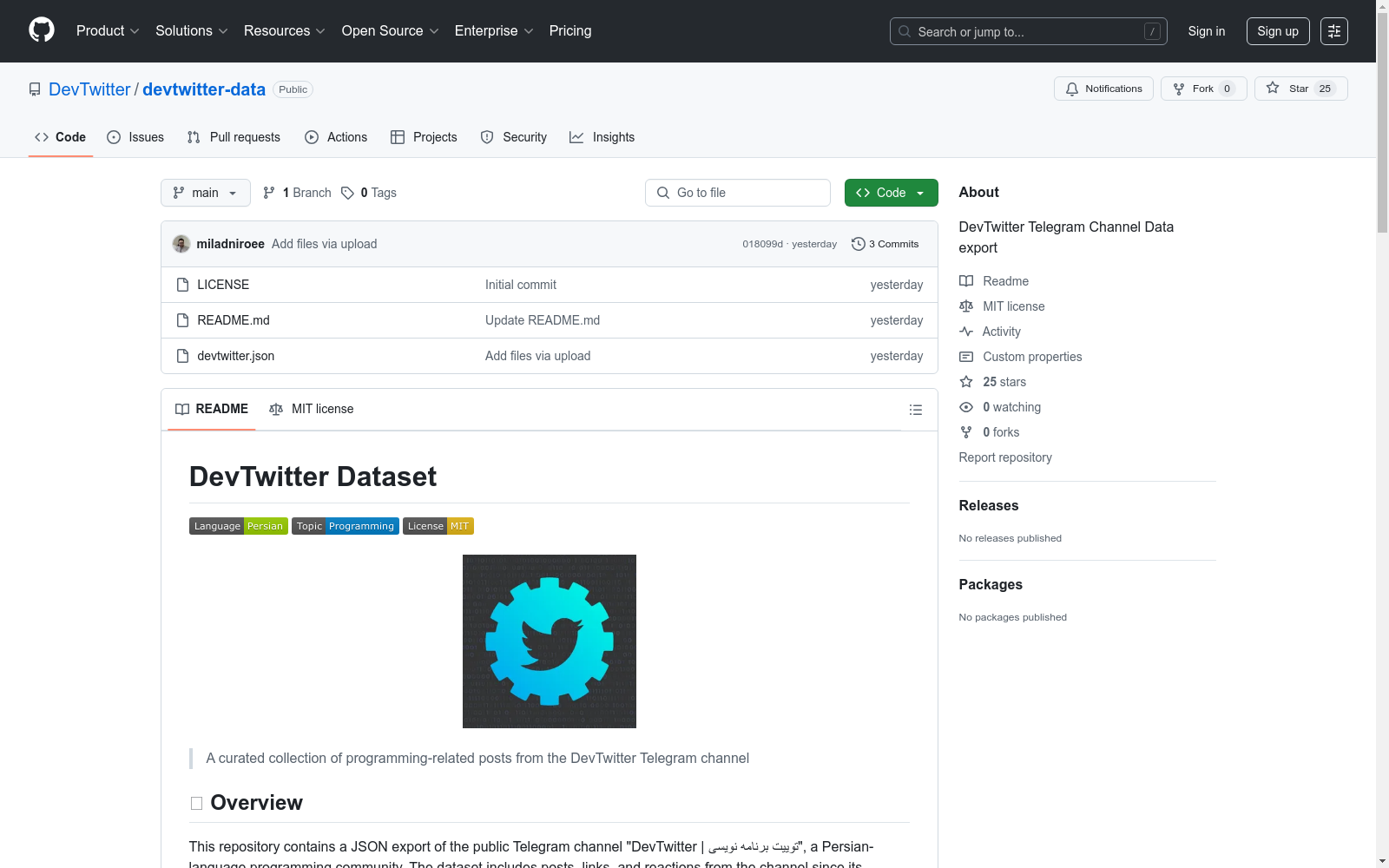This screenshot has height=868, width=1389.
Task: Click the Language Persian badge
Action: click(x=239, y=526)
